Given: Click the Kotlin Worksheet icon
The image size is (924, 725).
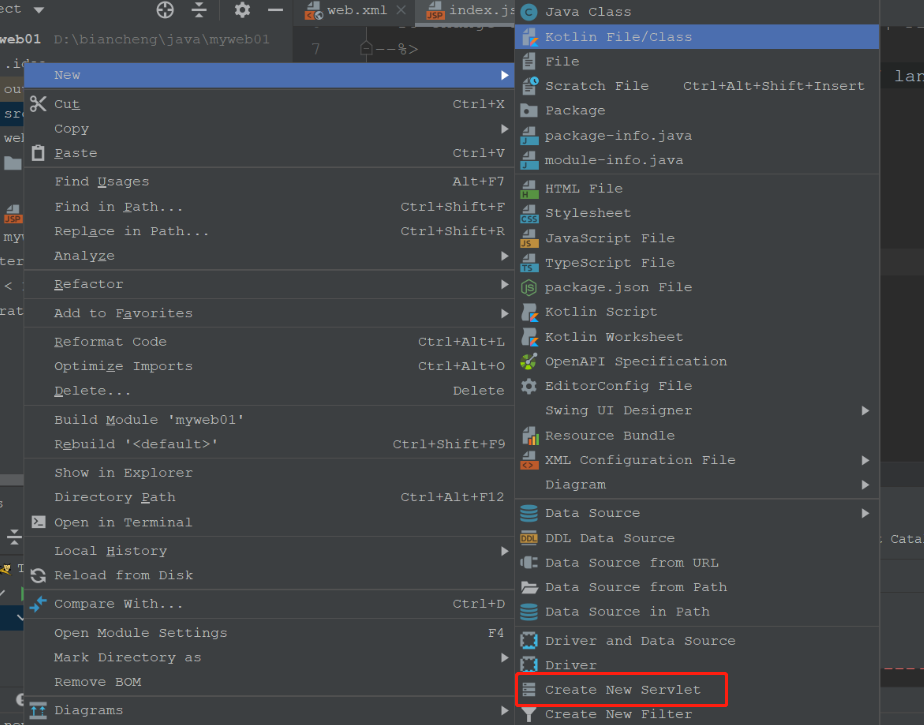Looking at the screenshot, I should [x=529, y=337].
